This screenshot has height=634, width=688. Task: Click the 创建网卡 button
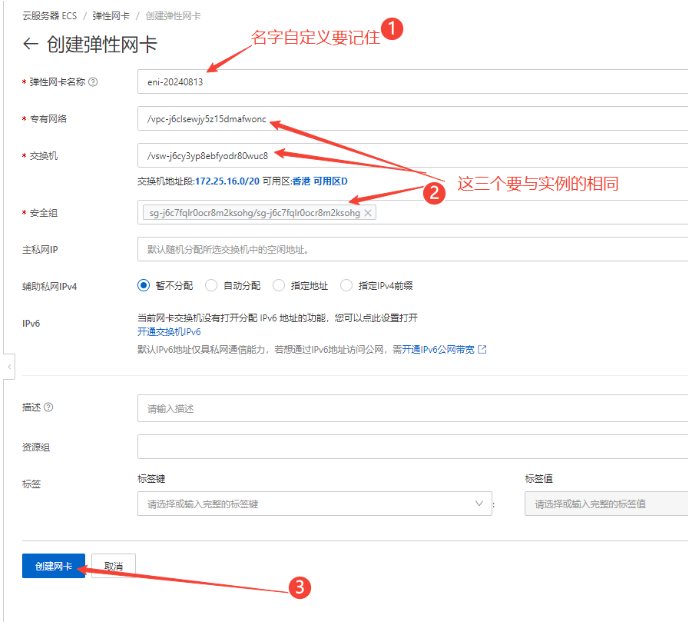53,566
